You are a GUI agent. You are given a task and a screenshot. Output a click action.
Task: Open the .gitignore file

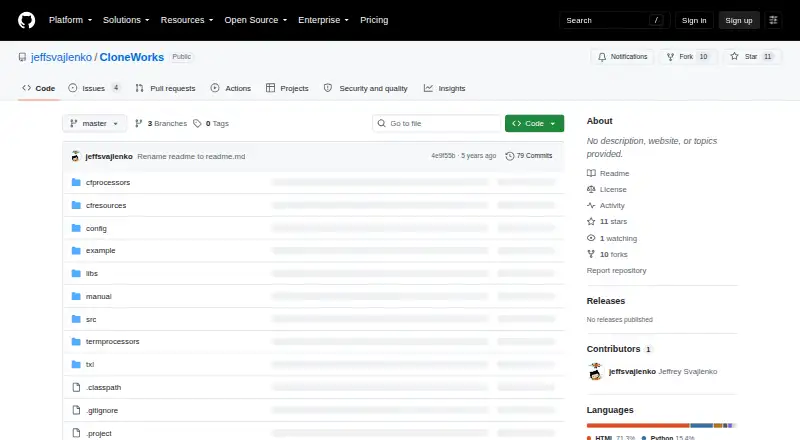pos(102,410)
